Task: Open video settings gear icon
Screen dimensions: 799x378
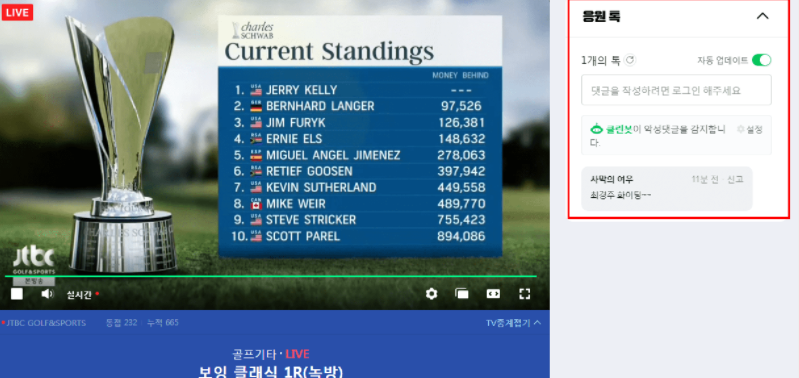Action: coord(432,294)
